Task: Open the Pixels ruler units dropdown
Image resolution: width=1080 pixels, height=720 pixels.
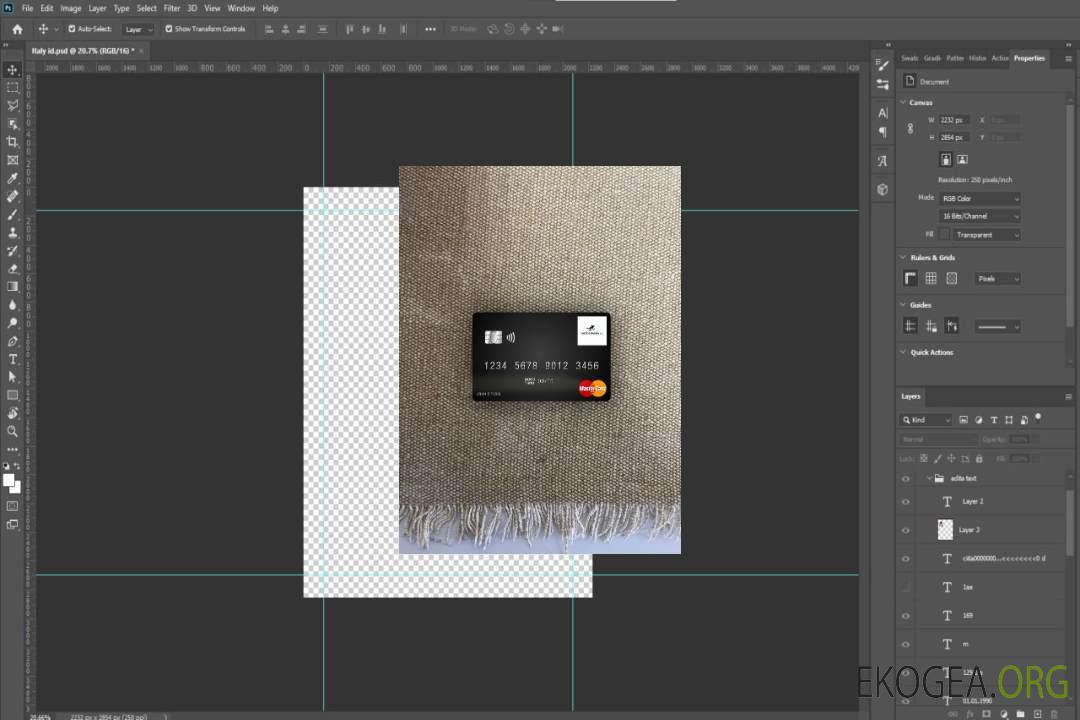Action: point(998,278)
